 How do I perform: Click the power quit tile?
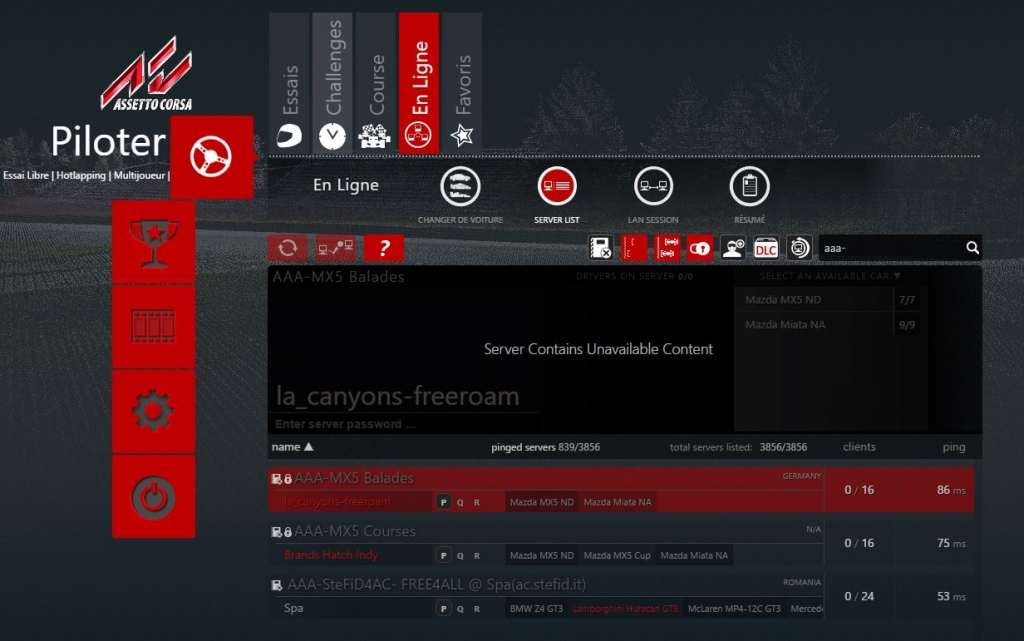[x=153, y=497]
